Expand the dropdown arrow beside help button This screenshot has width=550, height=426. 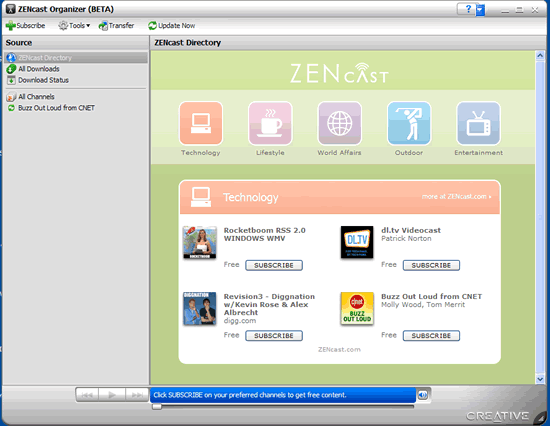pyautogui.click(x=481, y=9)
